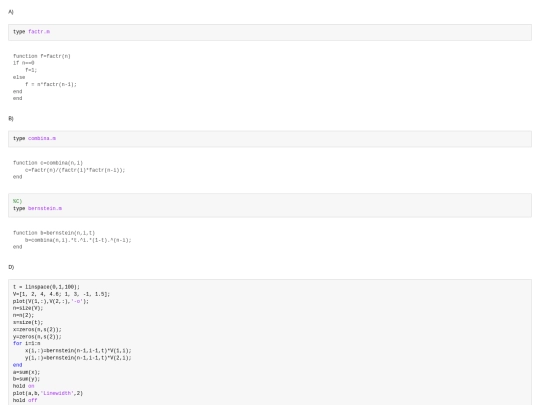Screen dimensions: 540x405
Task: Click the "function b=bernstein(n,i,t)" output line
Action: pos(54,233)
